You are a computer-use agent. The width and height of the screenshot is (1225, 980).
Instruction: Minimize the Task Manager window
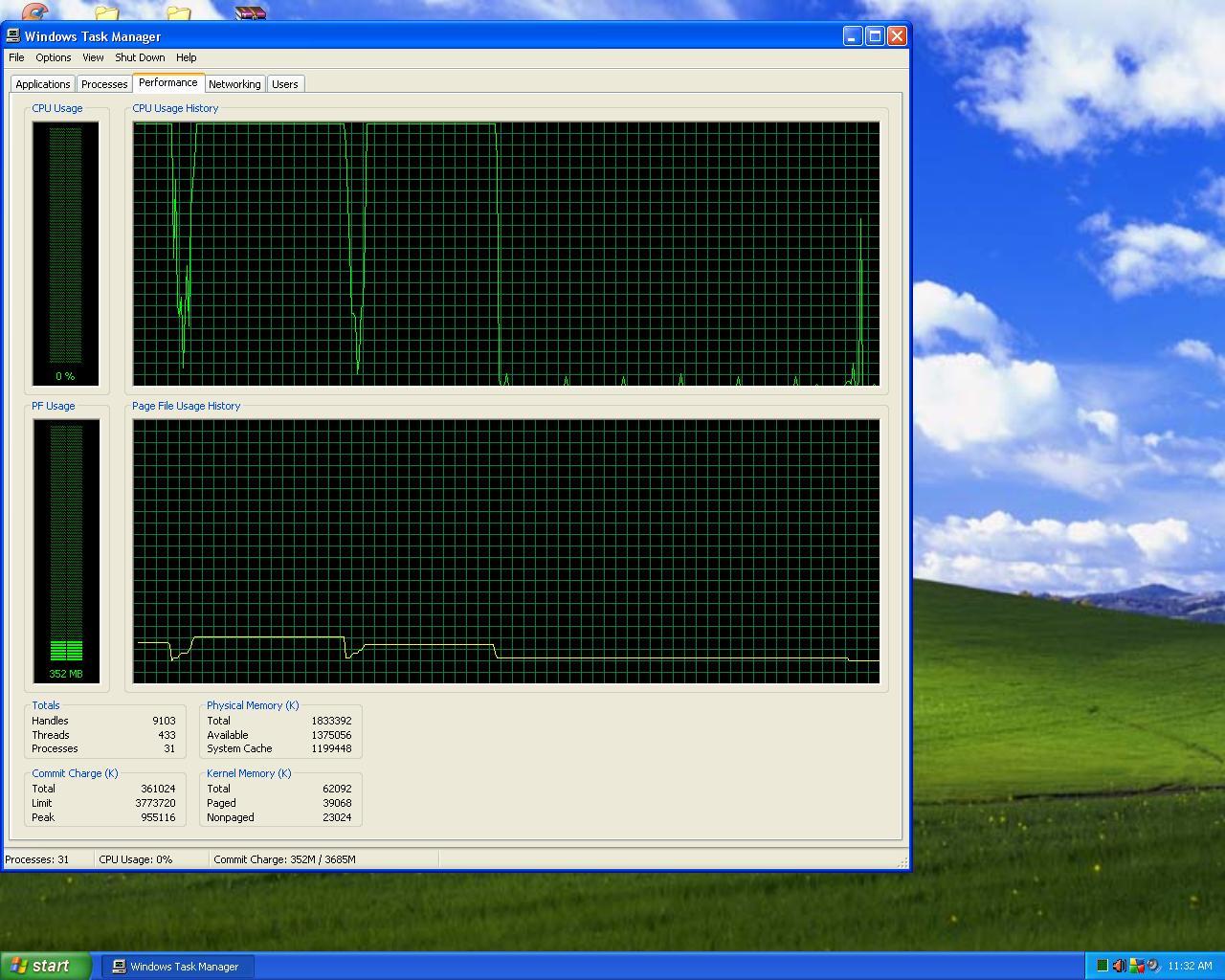pyautogui.click(x=853, y=36)
